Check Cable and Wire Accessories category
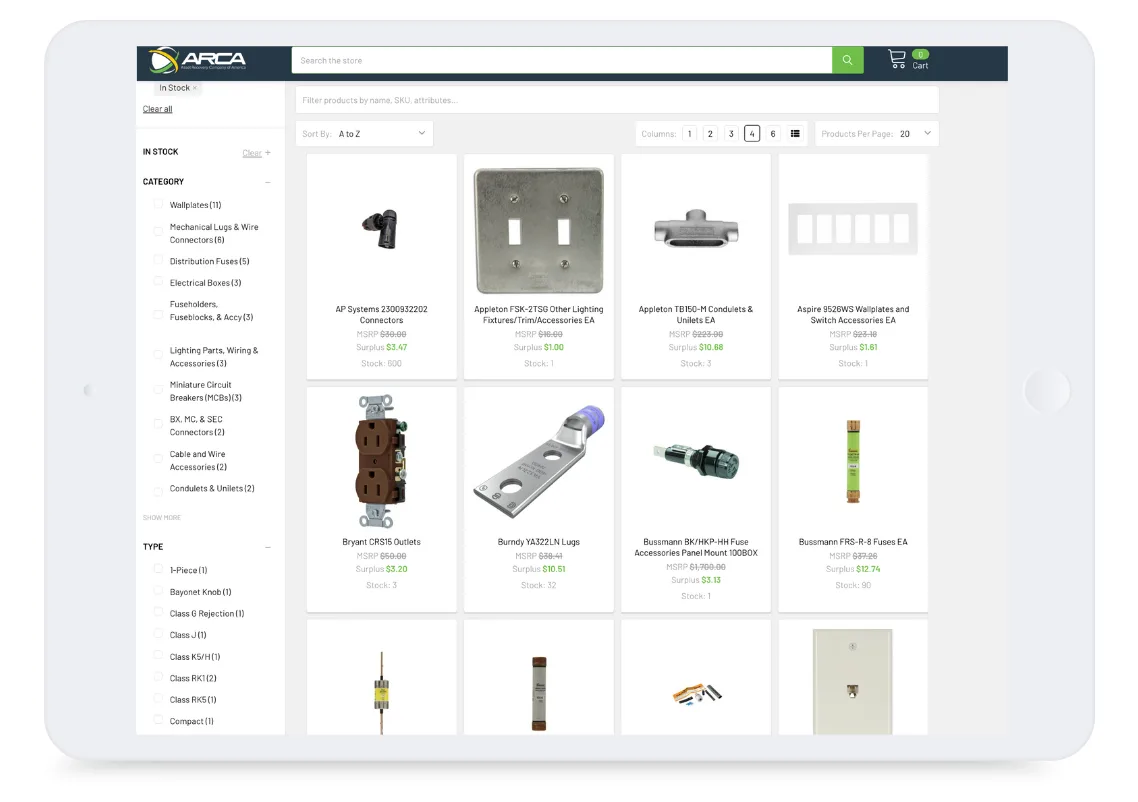 tap(158, 459)
